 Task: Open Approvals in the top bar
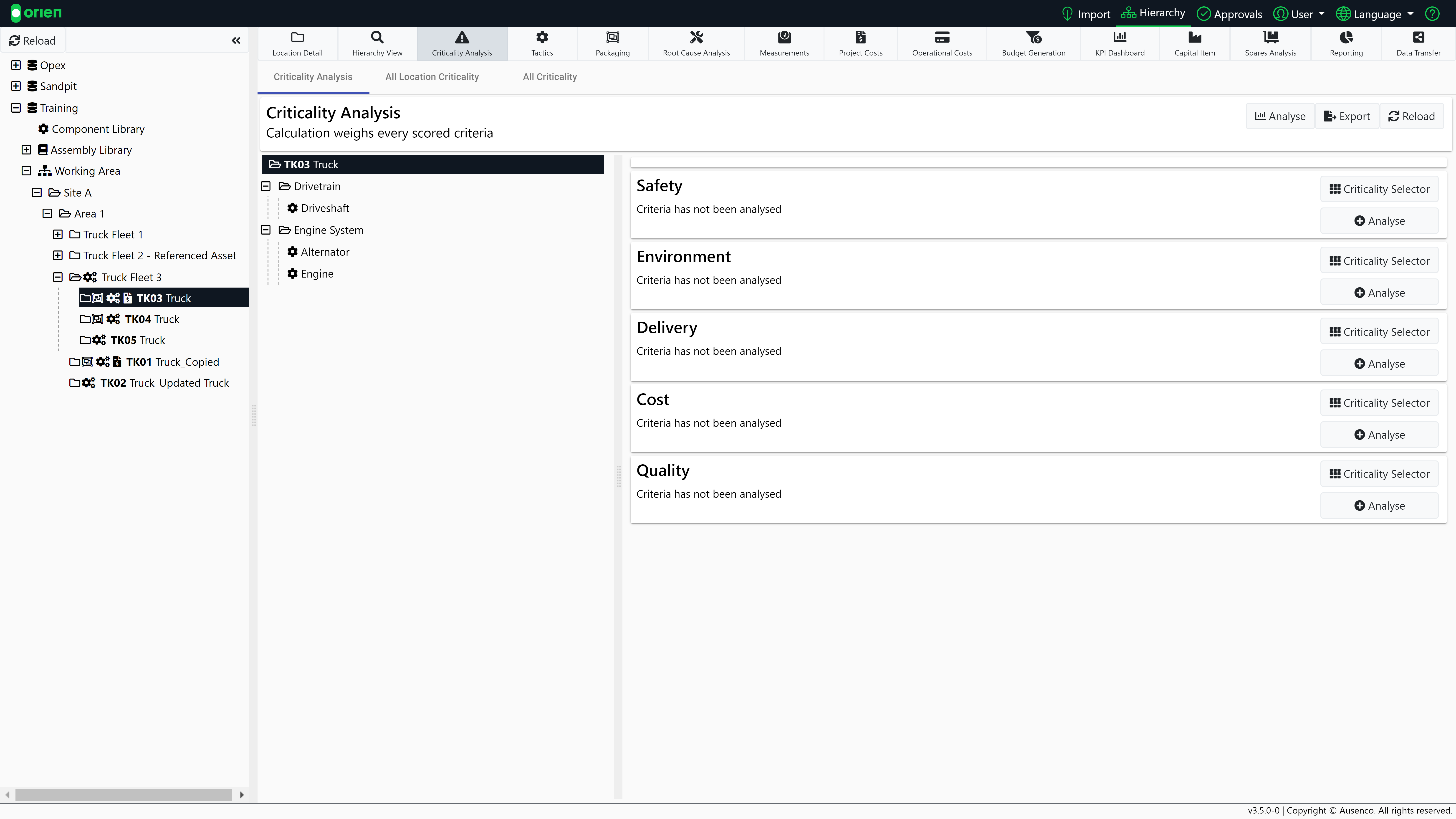1230,14
